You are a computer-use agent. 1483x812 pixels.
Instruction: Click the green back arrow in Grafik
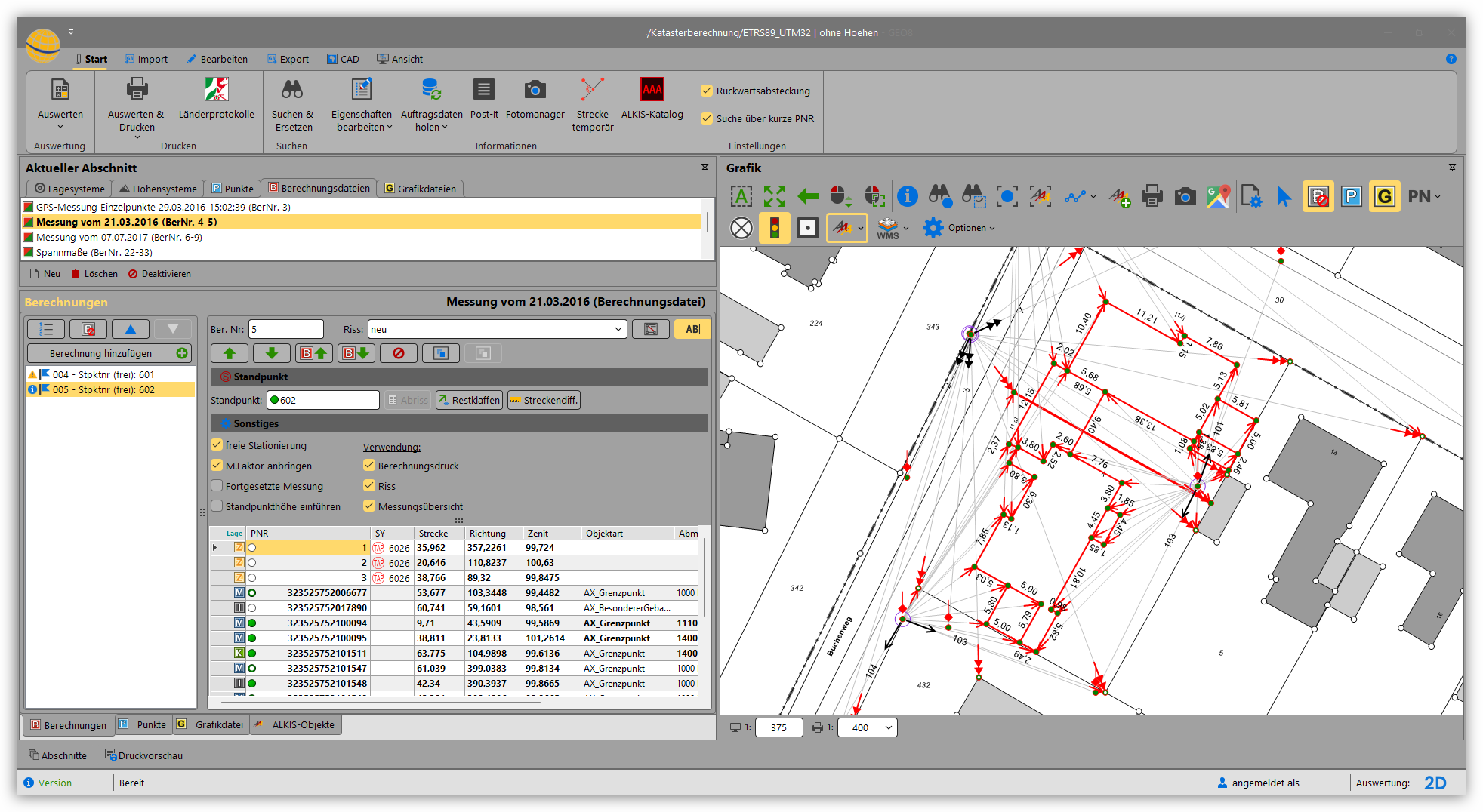(x=808, y=197)
